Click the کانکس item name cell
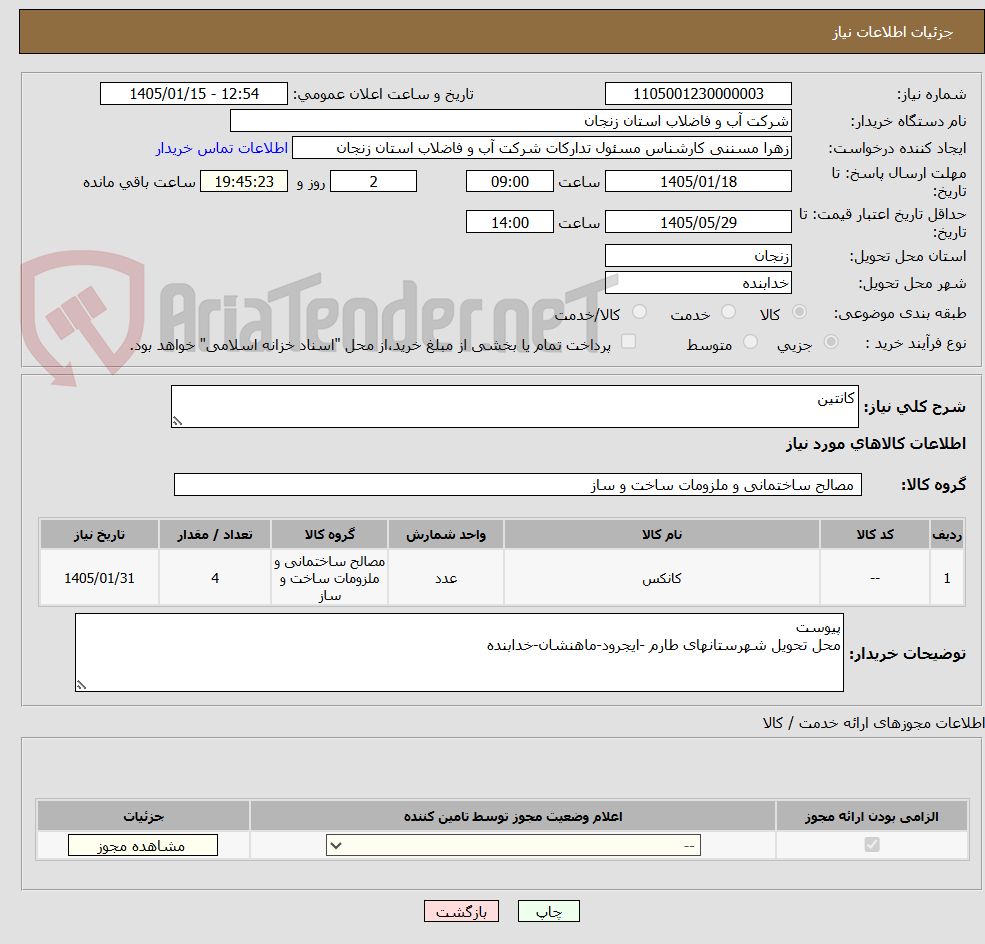This screenshot has width=985, height=944. coord(661,578)
